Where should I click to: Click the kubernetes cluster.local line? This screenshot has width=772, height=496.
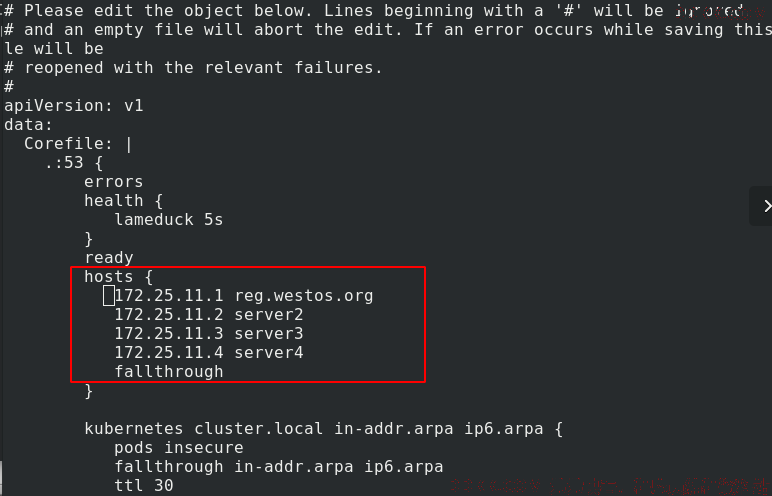coord(323,429)
